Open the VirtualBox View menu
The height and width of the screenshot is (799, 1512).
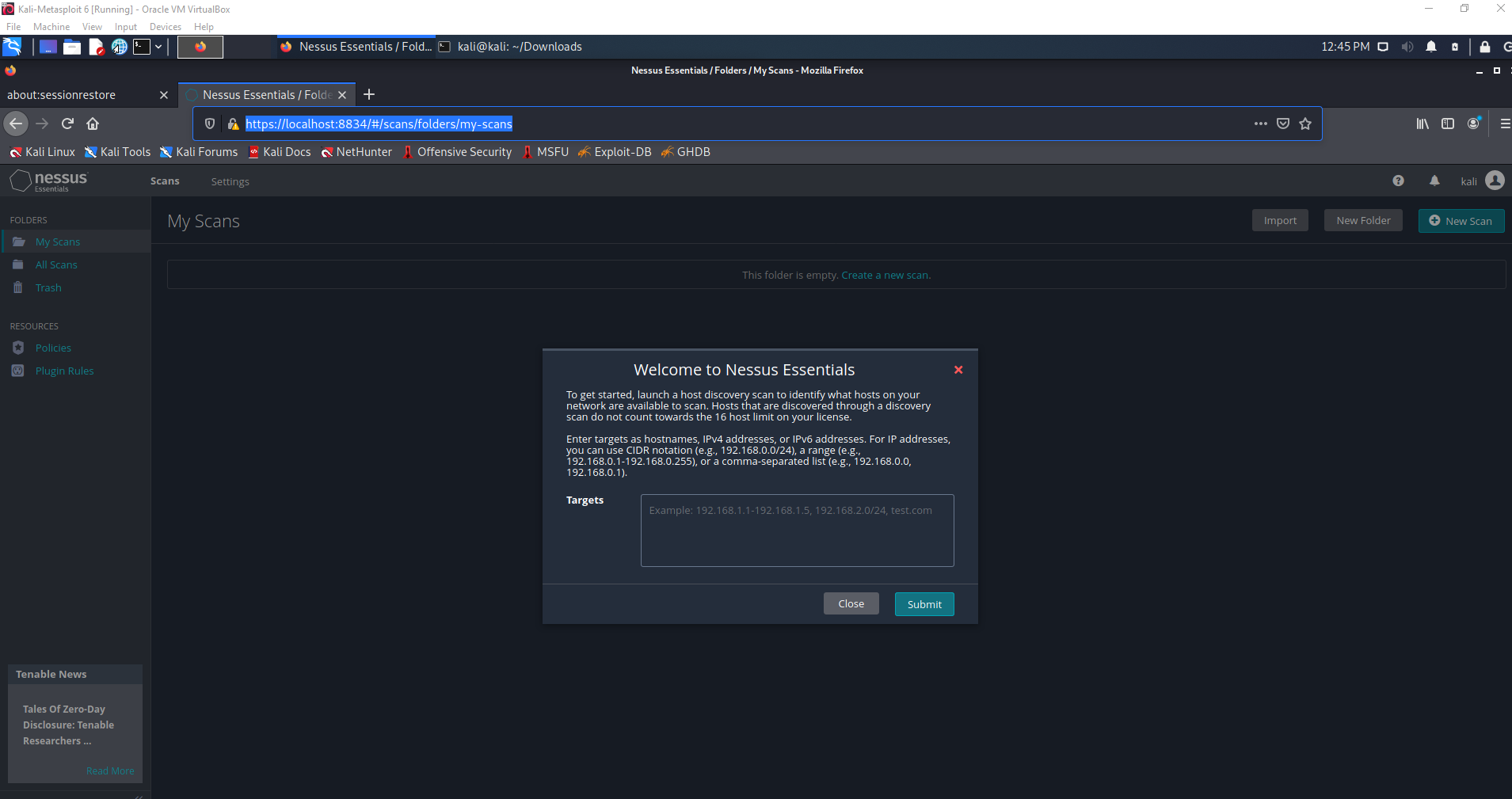(x=92, y=27)
